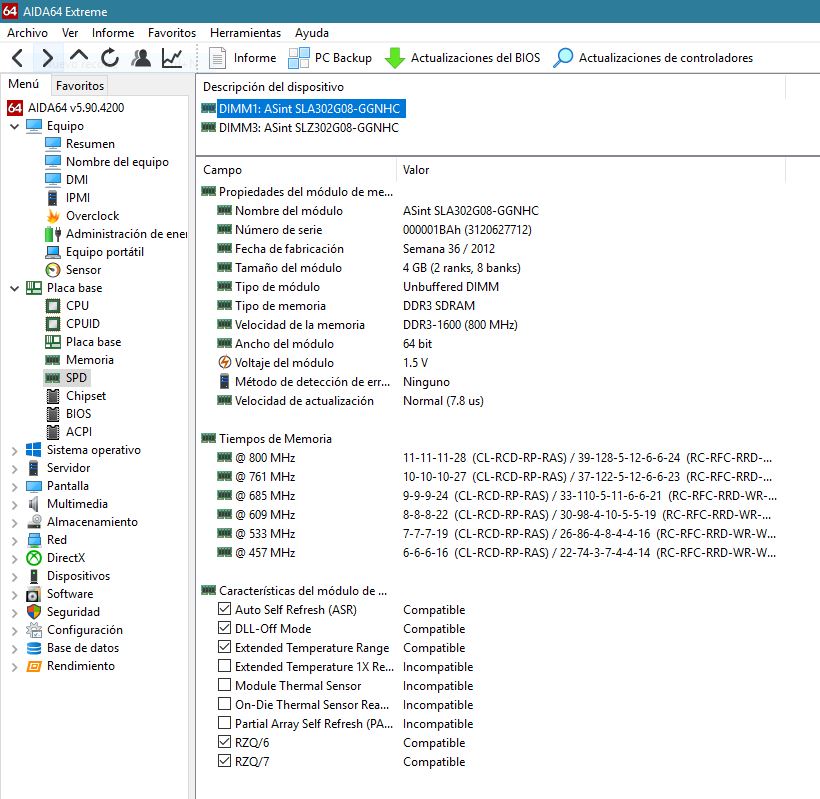This screenshot has height=799, width=820.
Task: Click the driver updates magnifier icon
Action: pos(564,58)
